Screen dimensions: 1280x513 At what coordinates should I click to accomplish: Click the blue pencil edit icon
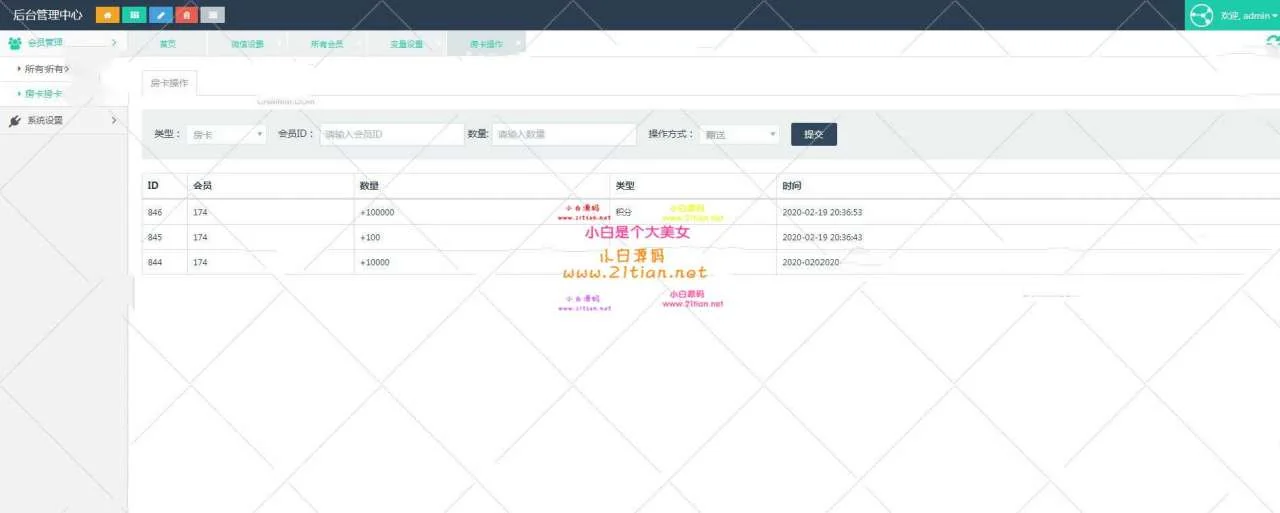tap(160, 15)
